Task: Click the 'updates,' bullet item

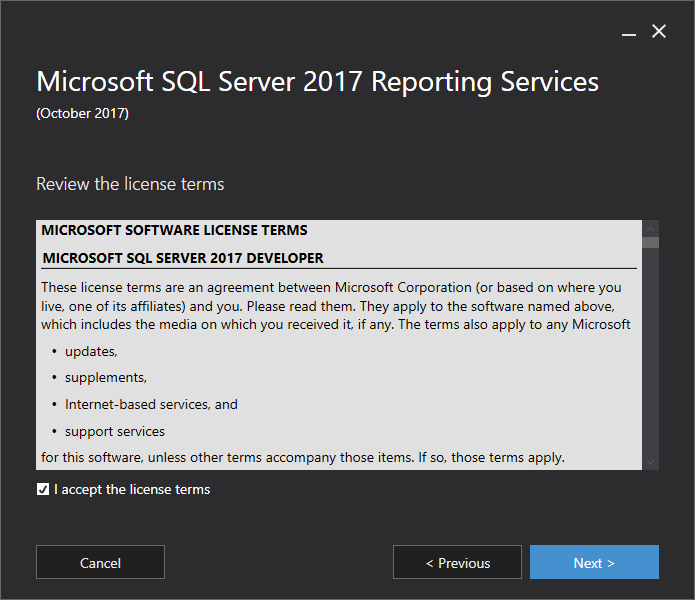Action: point(91,351)
